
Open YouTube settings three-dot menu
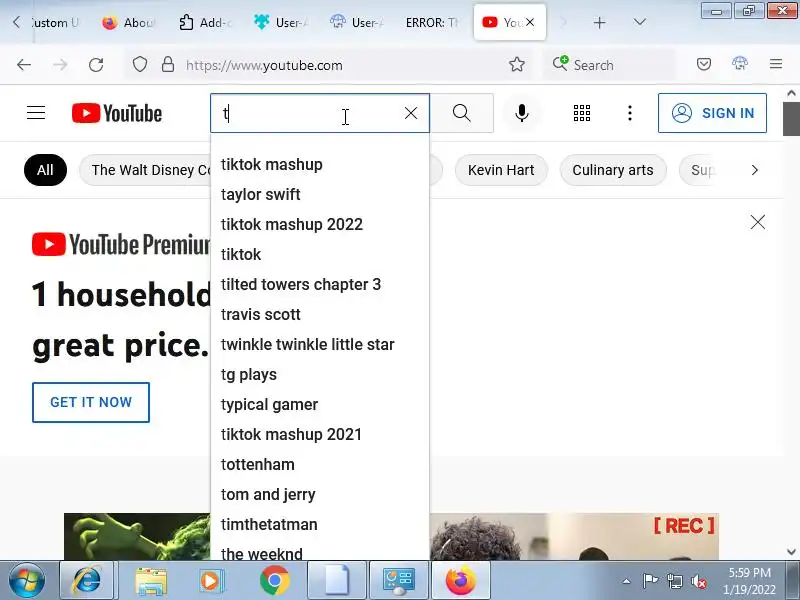click(630, 113)
